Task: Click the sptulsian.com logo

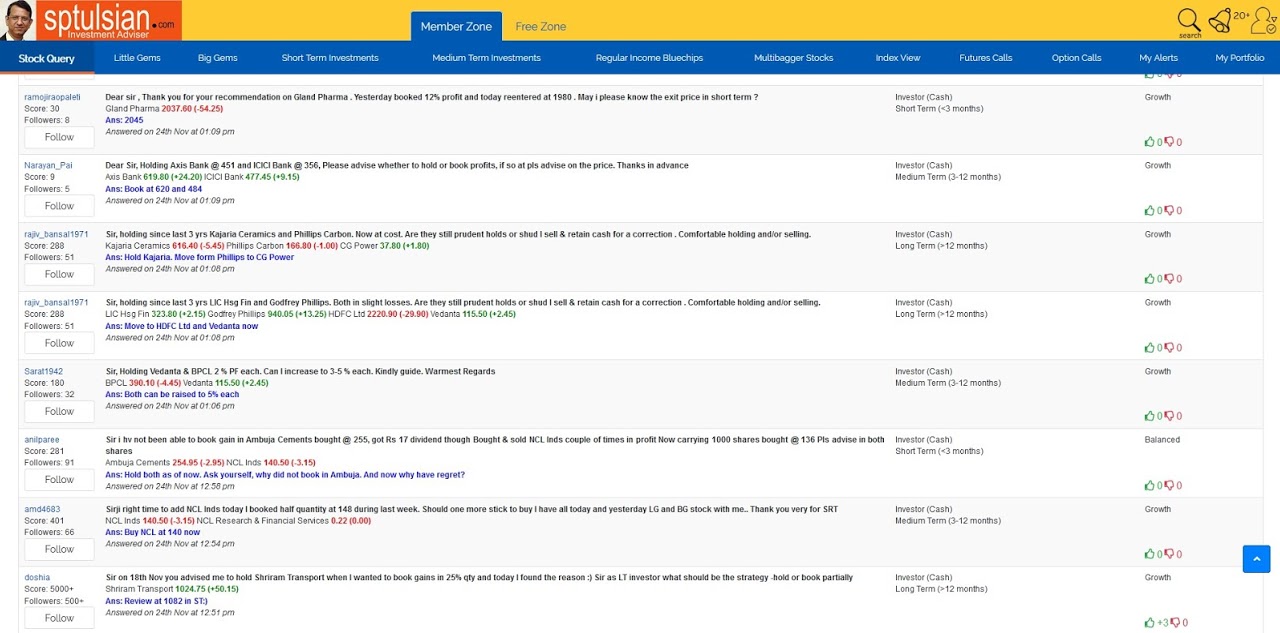Action: [x=108, y=20]
